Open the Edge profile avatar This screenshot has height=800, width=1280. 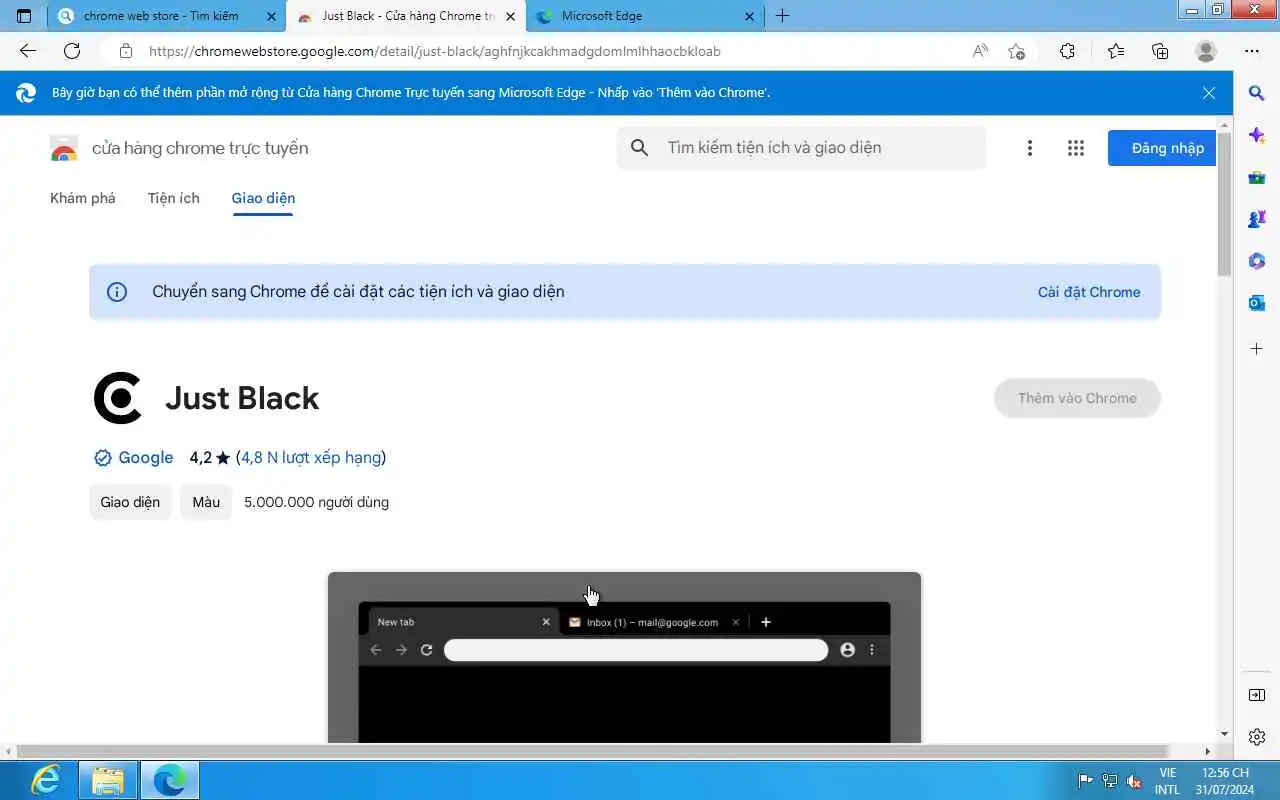(x=1206, y=51)
